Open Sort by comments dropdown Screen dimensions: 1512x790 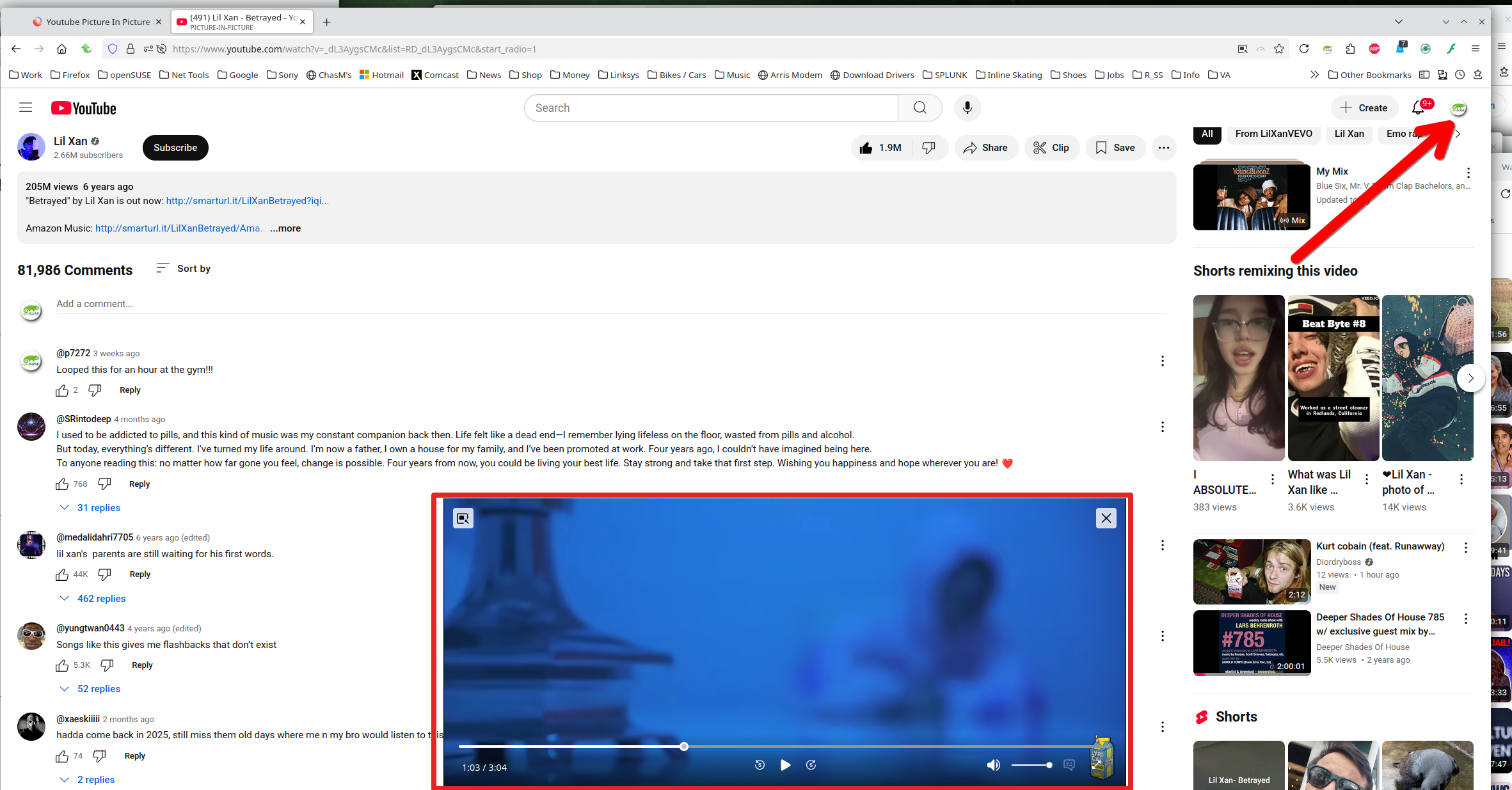(x=184, y=269)
